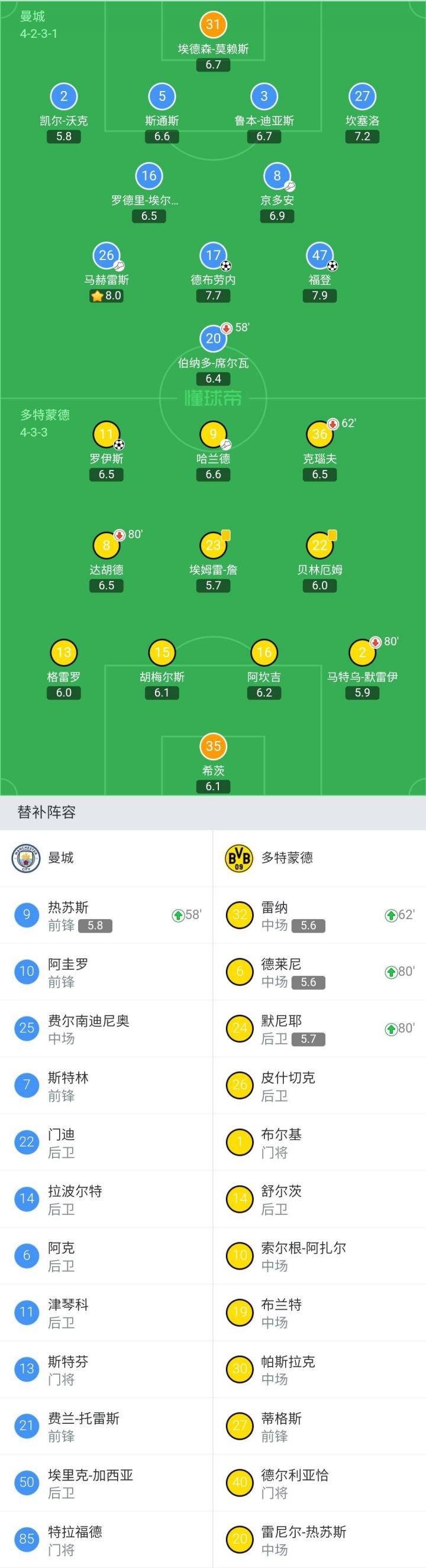Open 德布劳内 number 17 player badge
Image resolution: width=426 pixels, height=1568 pixels.
pyautogui.click(x=212, y=256)
